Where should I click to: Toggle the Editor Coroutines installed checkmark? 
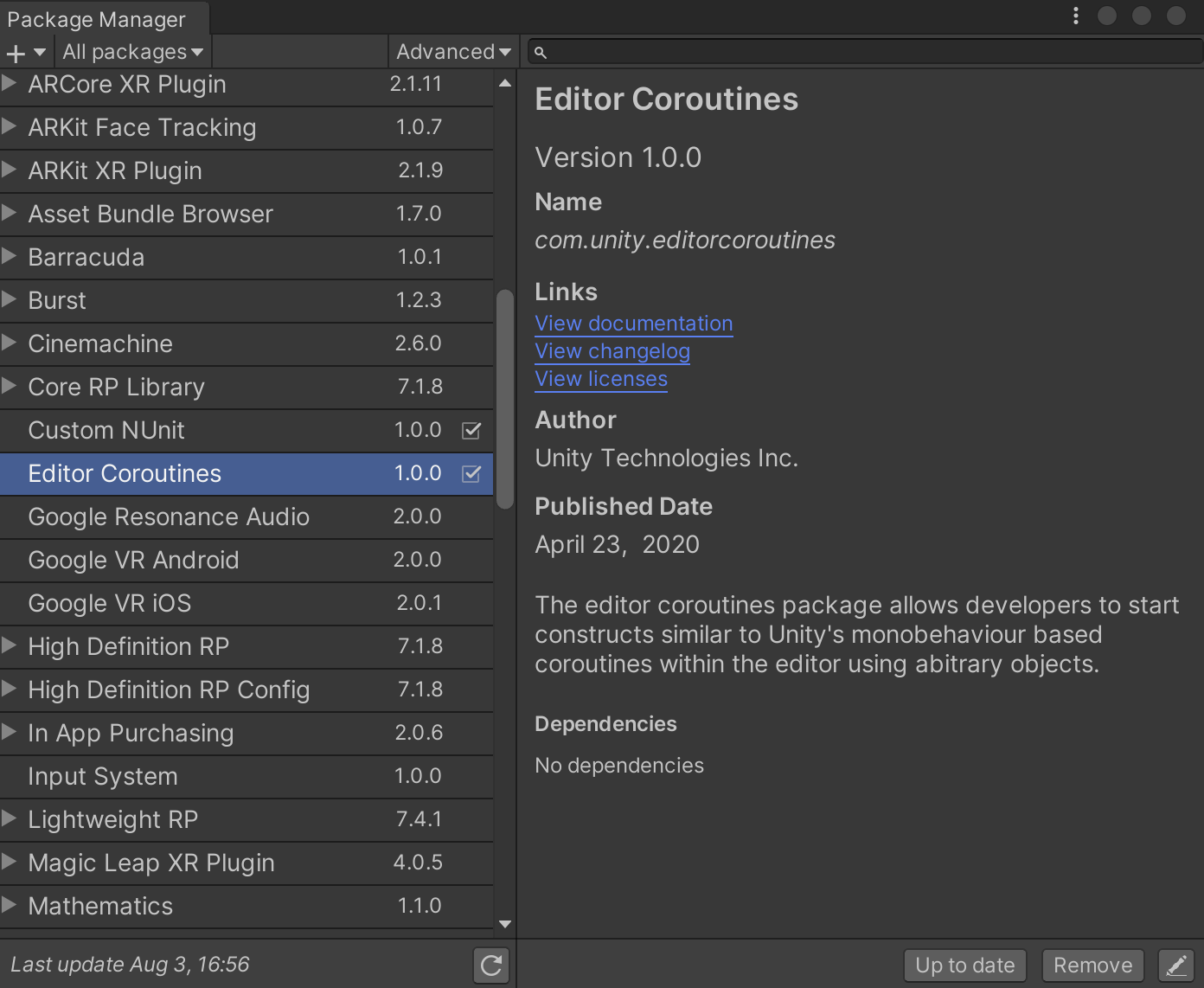tap(471, 474)
